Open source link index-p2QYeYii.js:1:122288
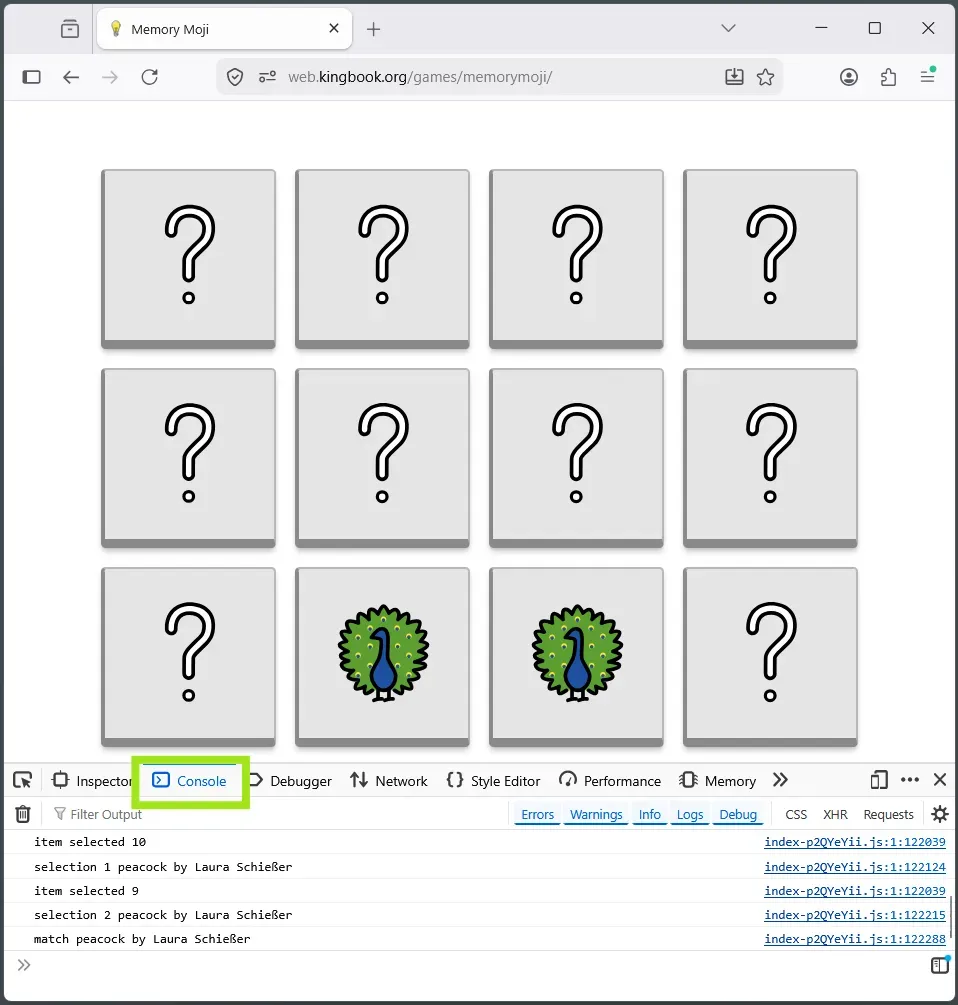Screen dimensions: 958x1005 click(x=854, y=938)
